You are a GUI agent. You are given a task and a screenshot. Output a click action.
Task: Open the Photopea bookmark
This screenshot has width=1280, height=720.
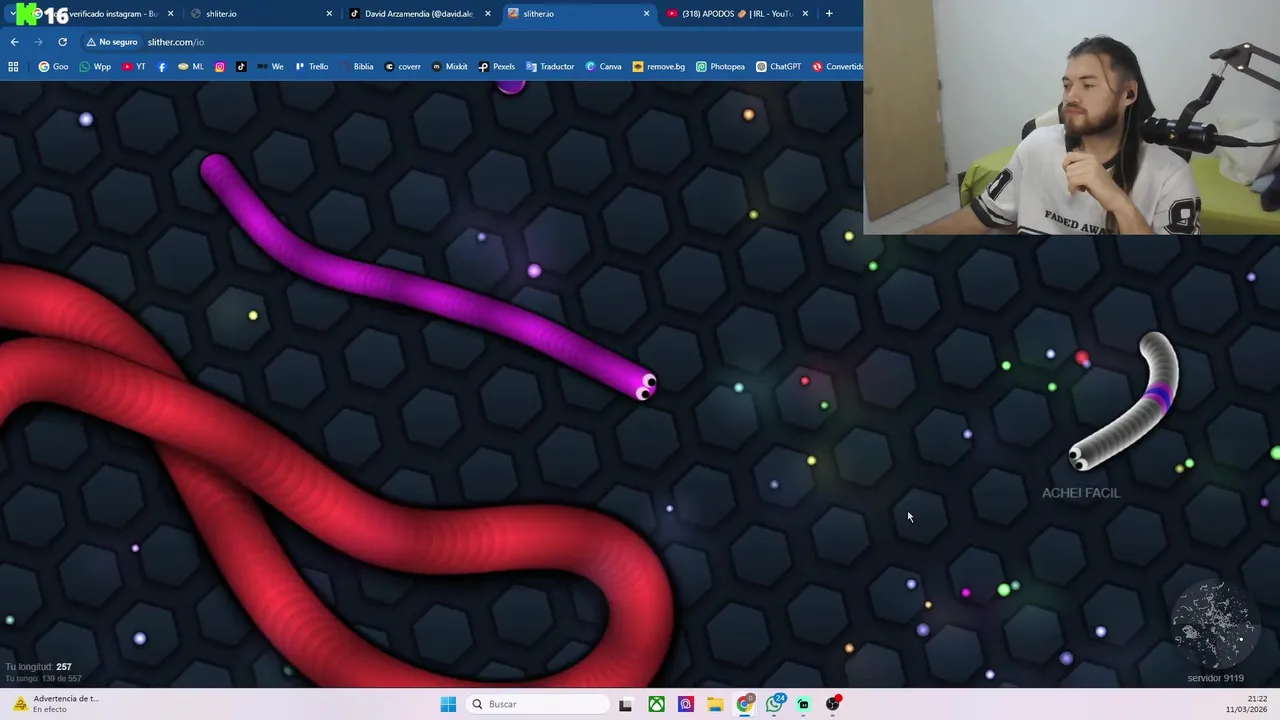(x=720, y=67)
